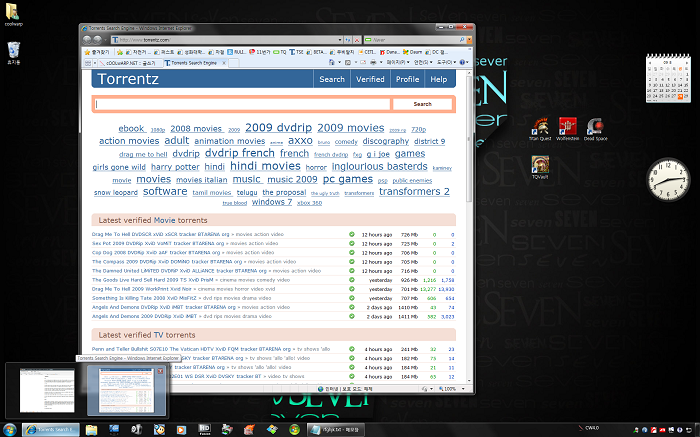Go to the Torrentz Help nav tab

(439, 79)
